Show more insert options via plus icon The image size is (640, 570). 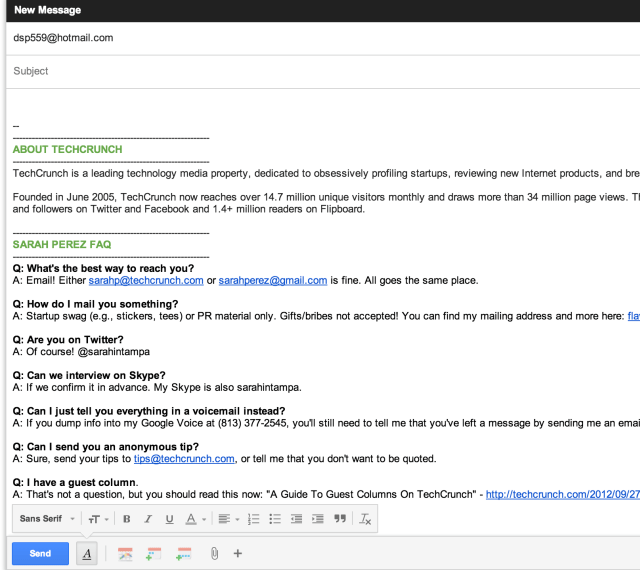237,553
